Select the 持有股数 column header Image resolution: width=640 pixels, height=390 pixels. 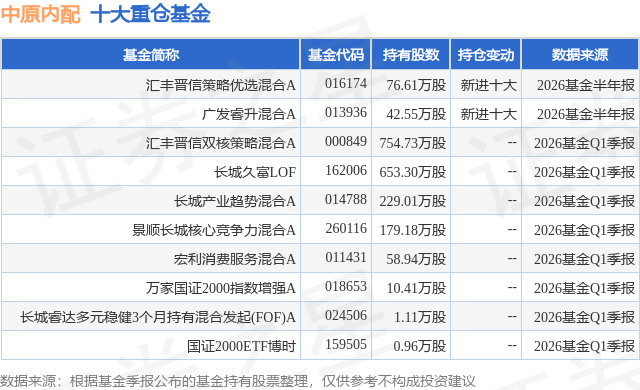(411, 55)
